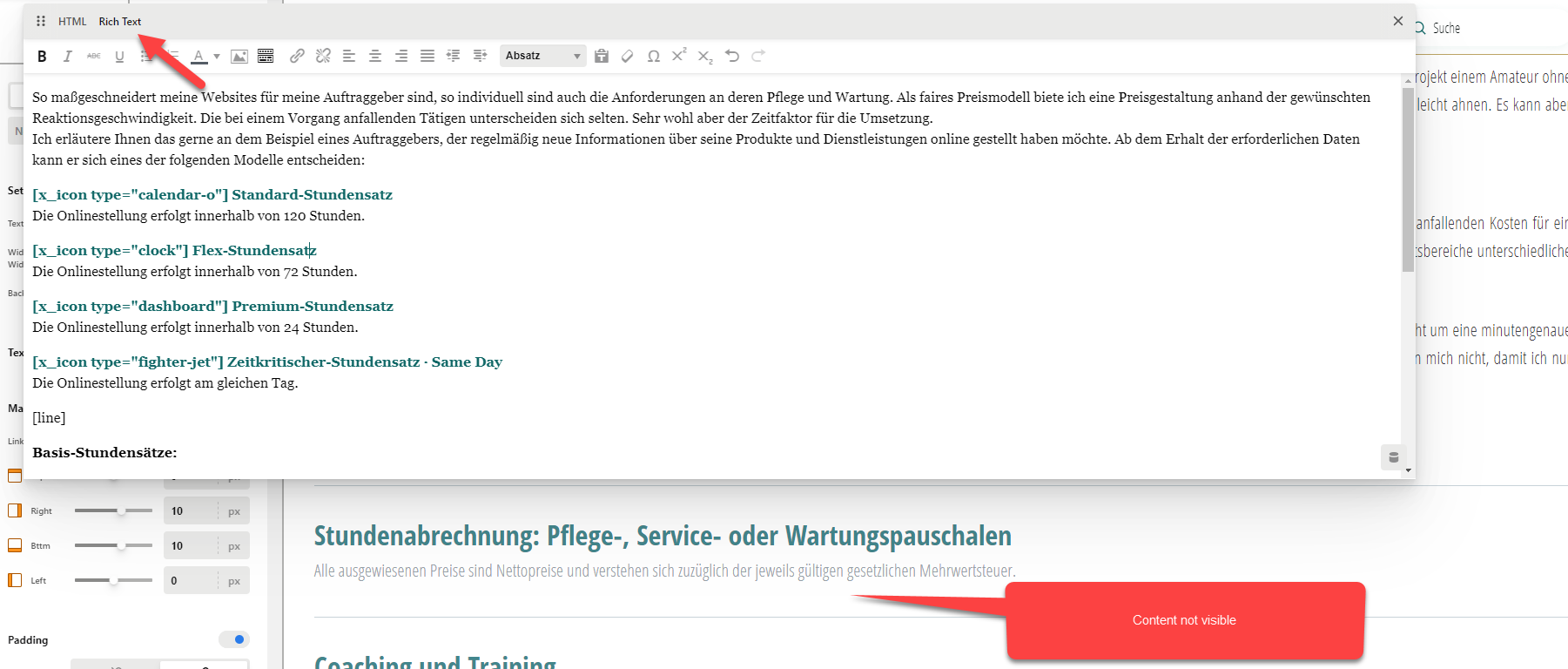Switch to the Rich Text tab
Viewport: 1568px width, 669px height.
pyautogui.click(x=120, y=22)
